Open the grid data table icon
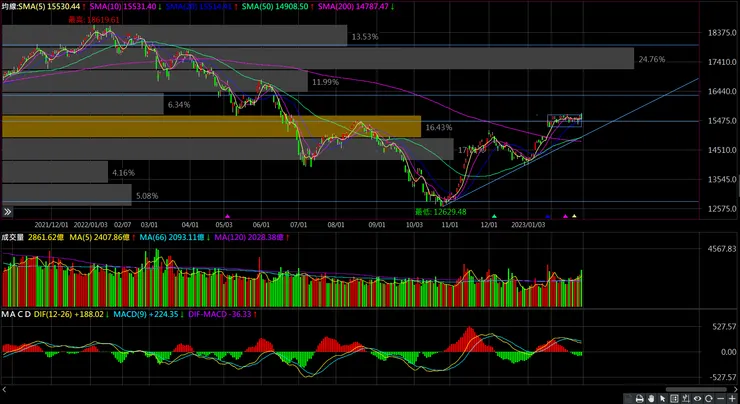740x404 pixels. click(x=674, y=398)
